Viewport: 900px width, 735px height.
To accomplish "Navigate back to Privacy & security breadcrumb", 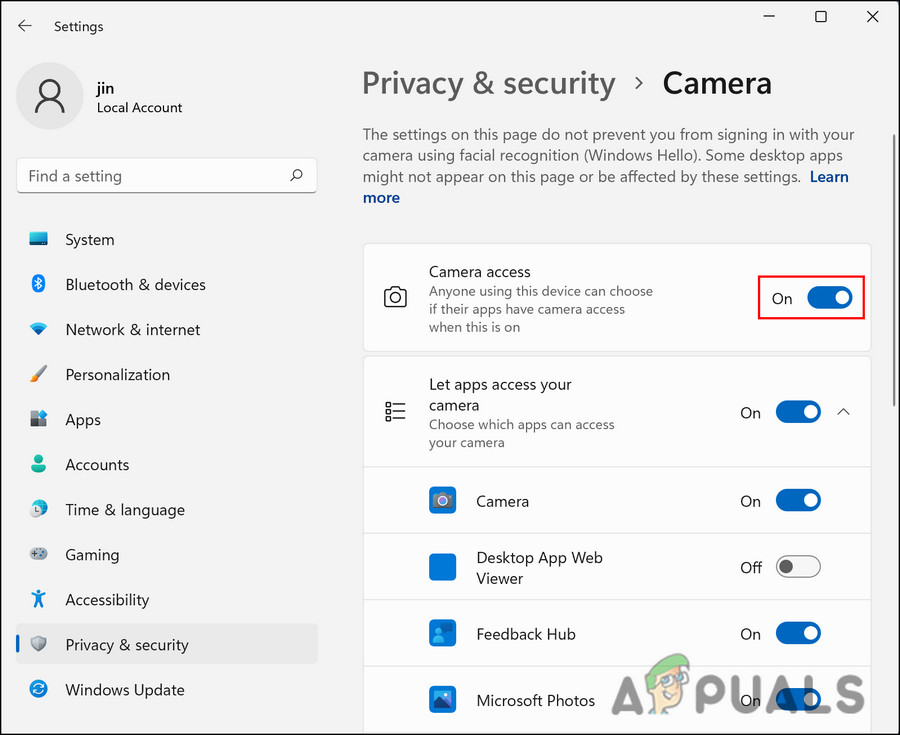I will [488, 84].
